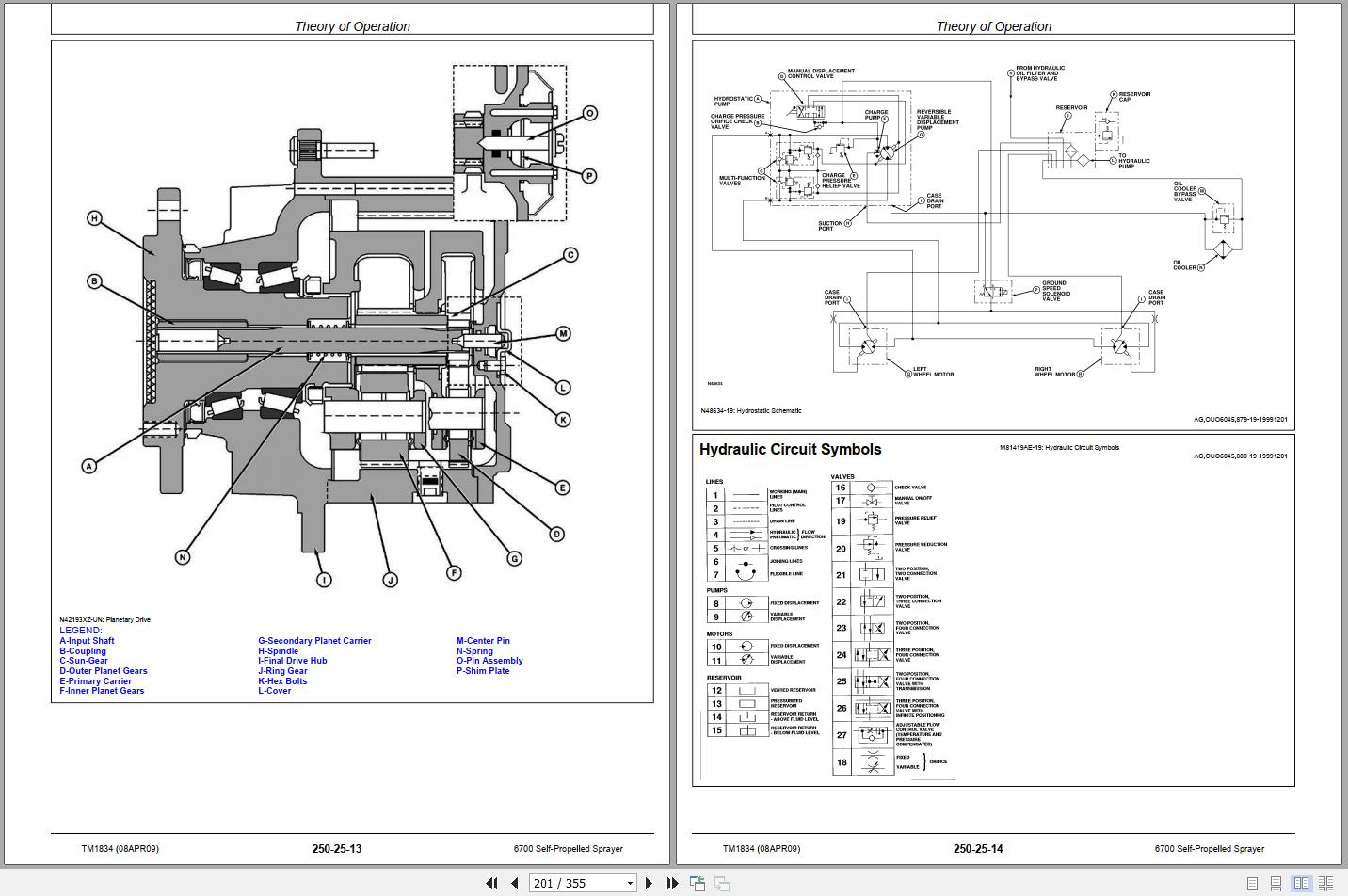Click the J-Ring Gear legend entry

(x=282, y=671)
